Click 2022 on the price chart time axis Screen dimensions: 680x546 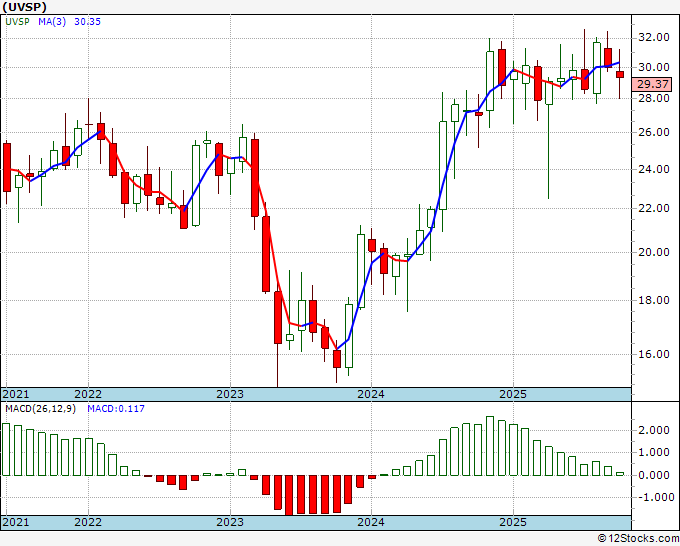coord(88,394)
